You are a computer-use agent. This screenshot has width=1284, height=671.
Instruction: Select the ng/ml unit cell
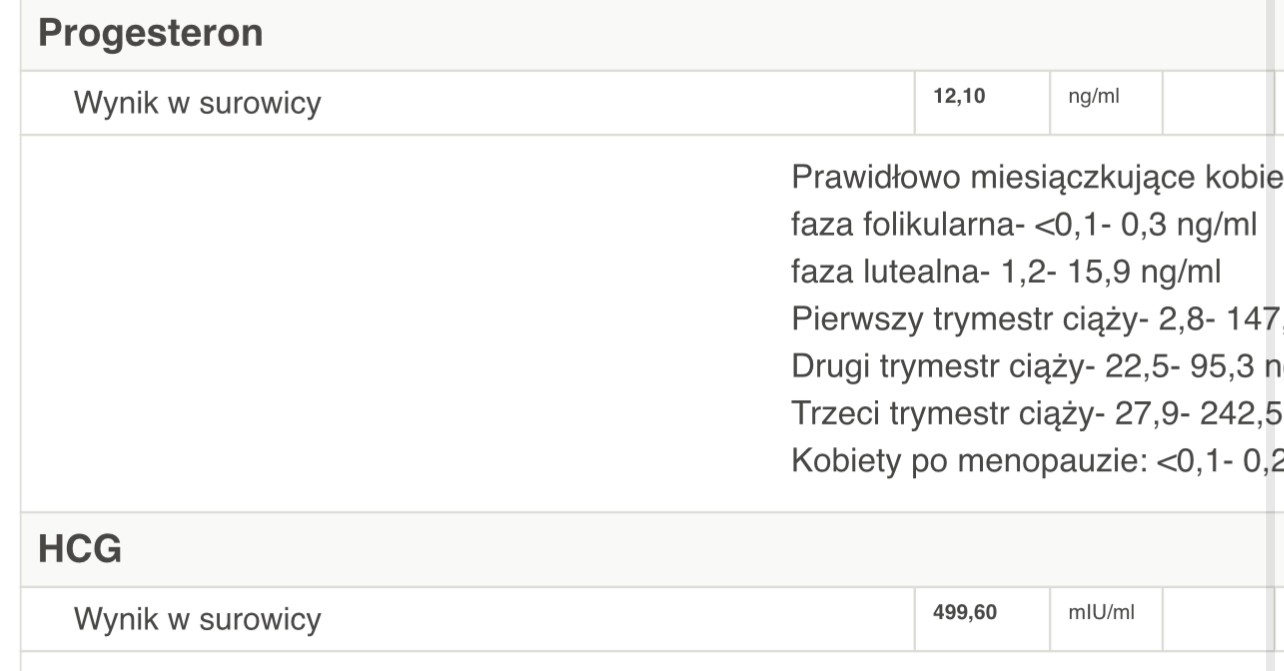[1092, 99]
